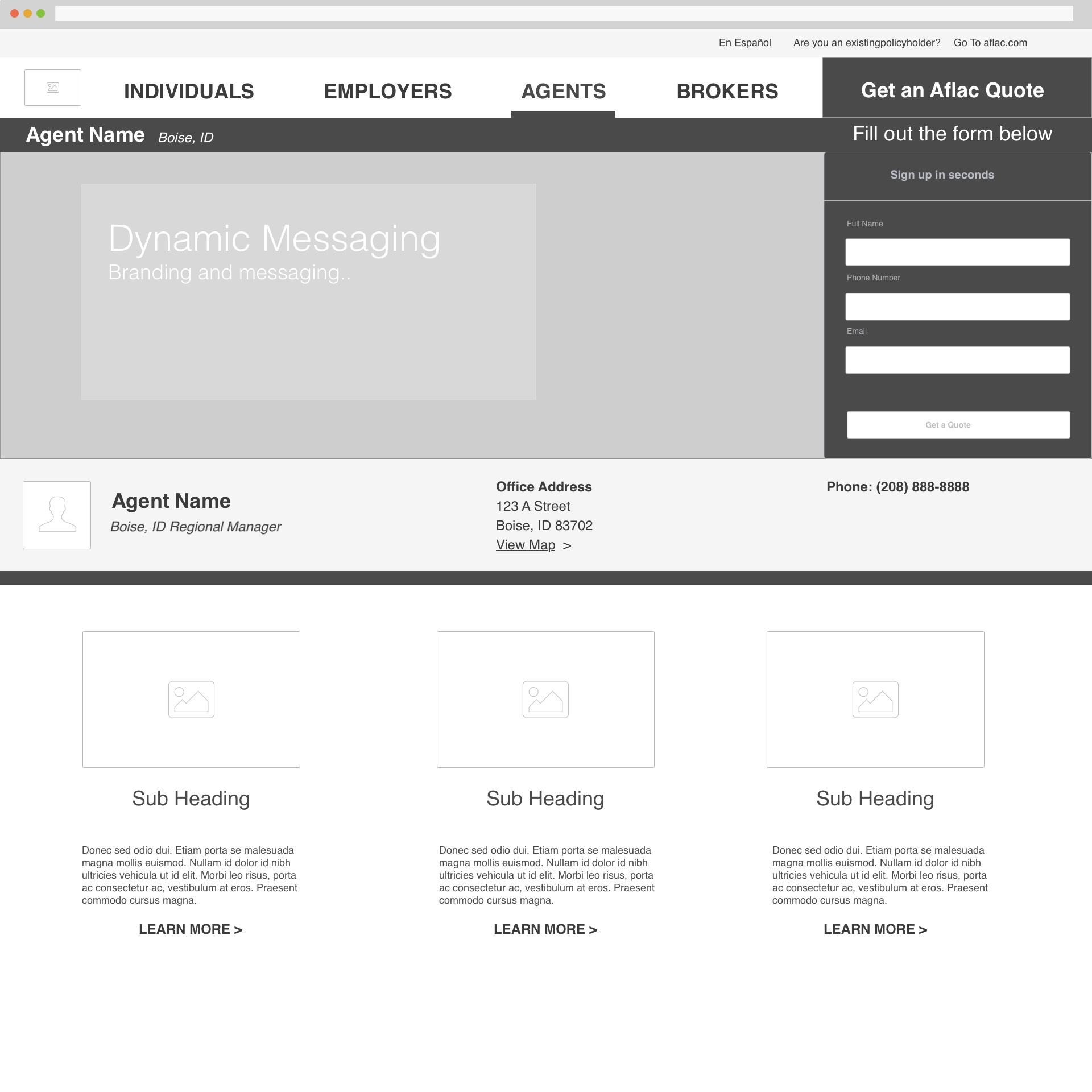Viewport: 1092px width, 1092px height.
Task: Click the middle column image placeholder
Action: pyautogui.click(x=545, y=699)
